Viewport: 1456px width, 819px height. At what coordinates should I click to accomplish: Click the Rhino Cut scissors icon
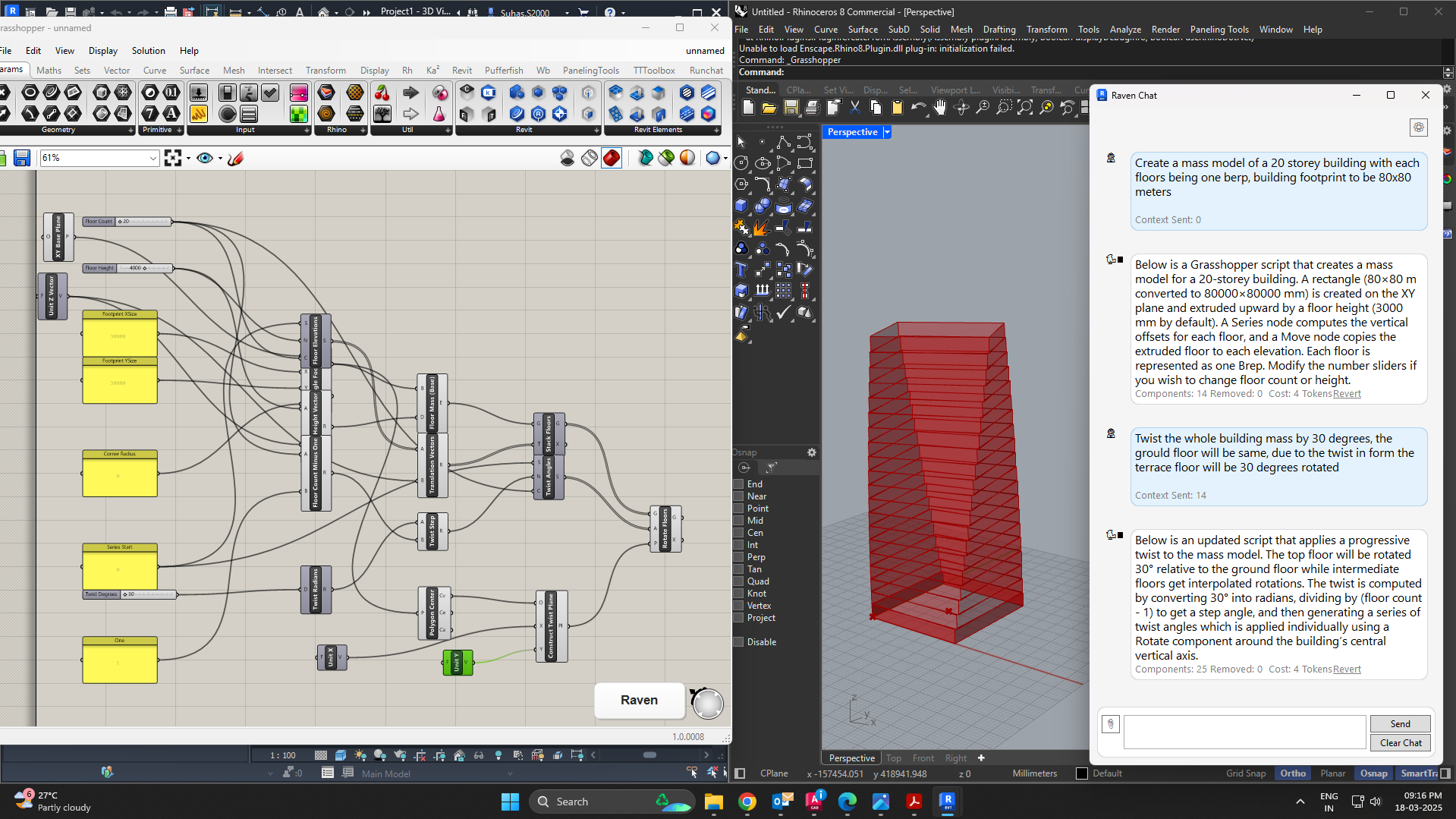(854, 108)
